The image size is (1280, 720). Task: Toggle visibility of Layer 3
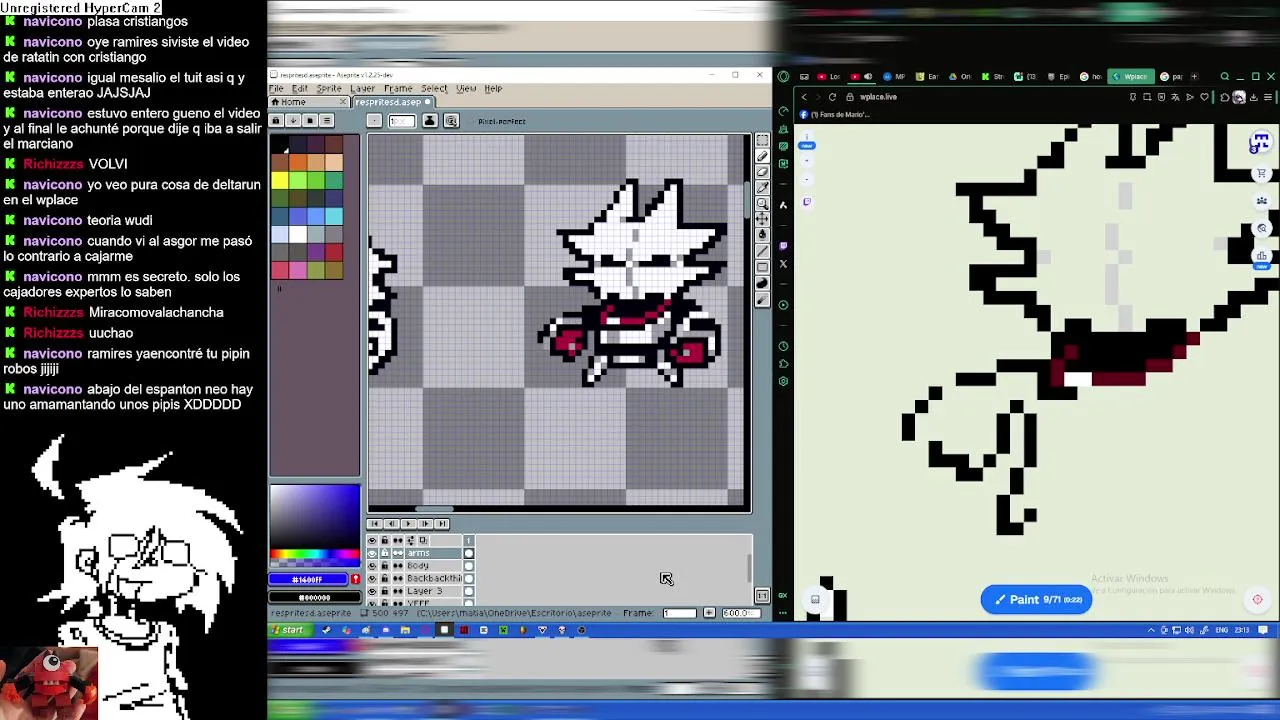(373, 591)
